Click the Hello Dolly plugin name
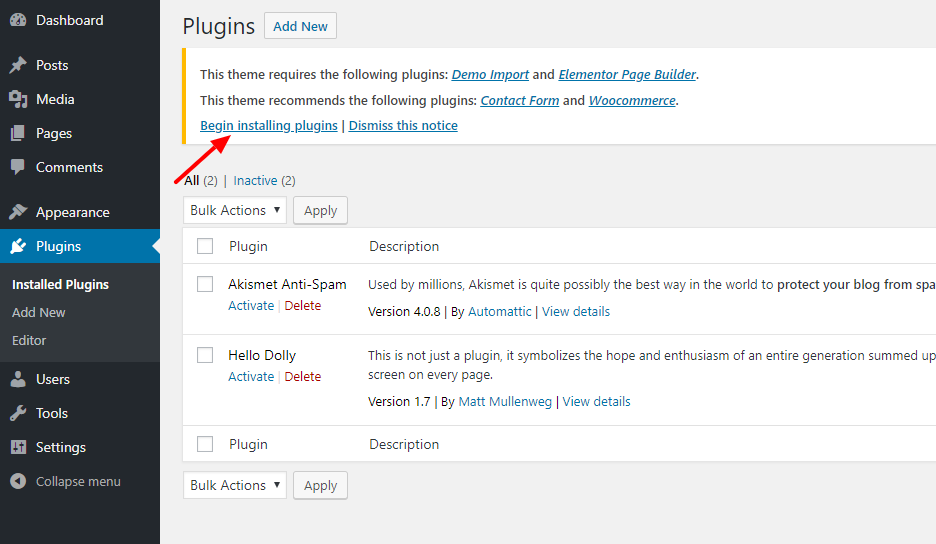The height and width of the screenshot is (544, 936). coord(262,355)
